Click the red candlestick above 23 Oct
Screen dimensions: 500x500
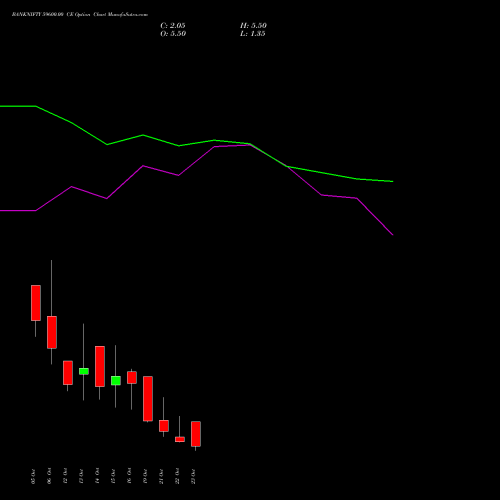196,434
